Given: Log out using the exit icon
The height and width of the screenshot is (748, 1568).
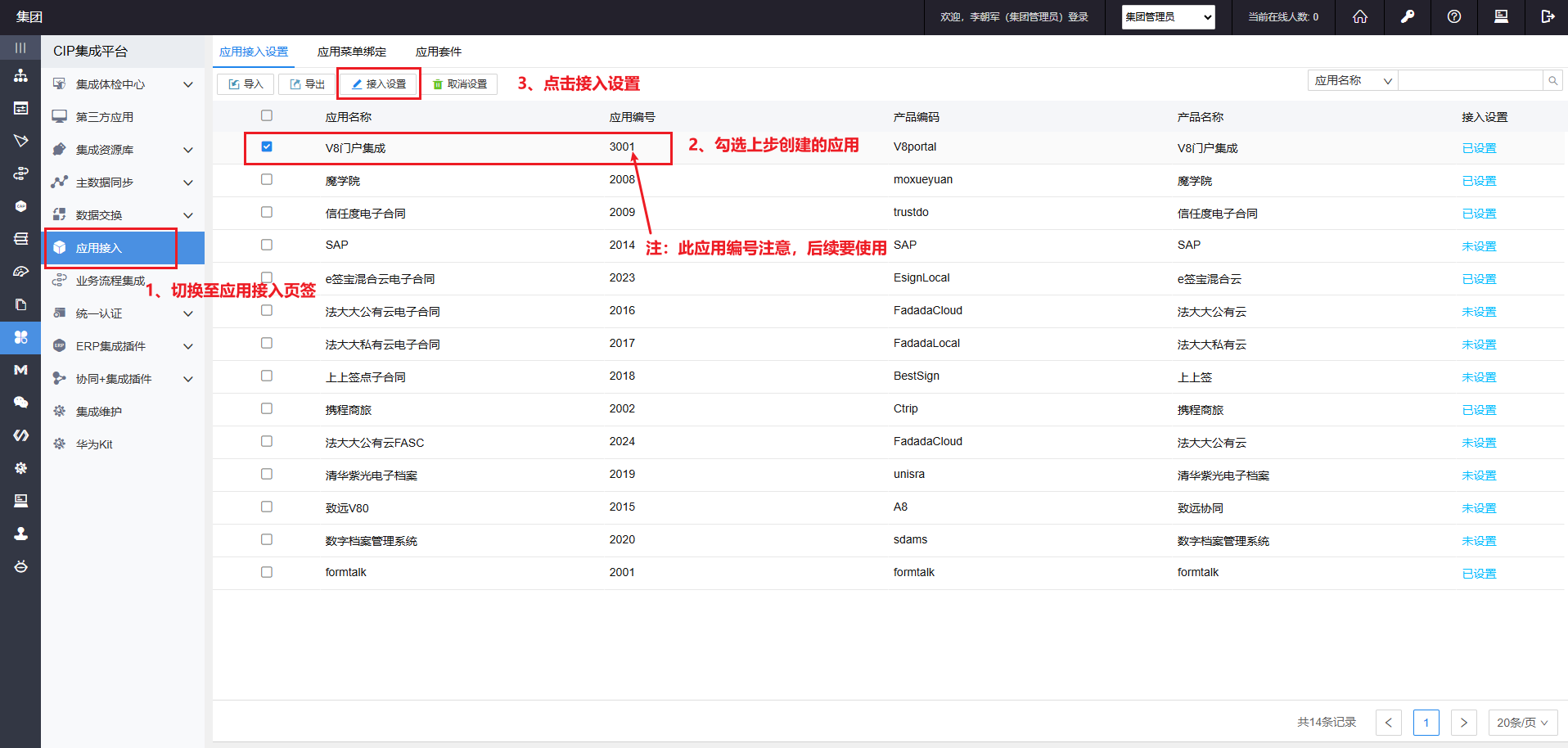Looking at the screenshot, I should [1548, 16].
